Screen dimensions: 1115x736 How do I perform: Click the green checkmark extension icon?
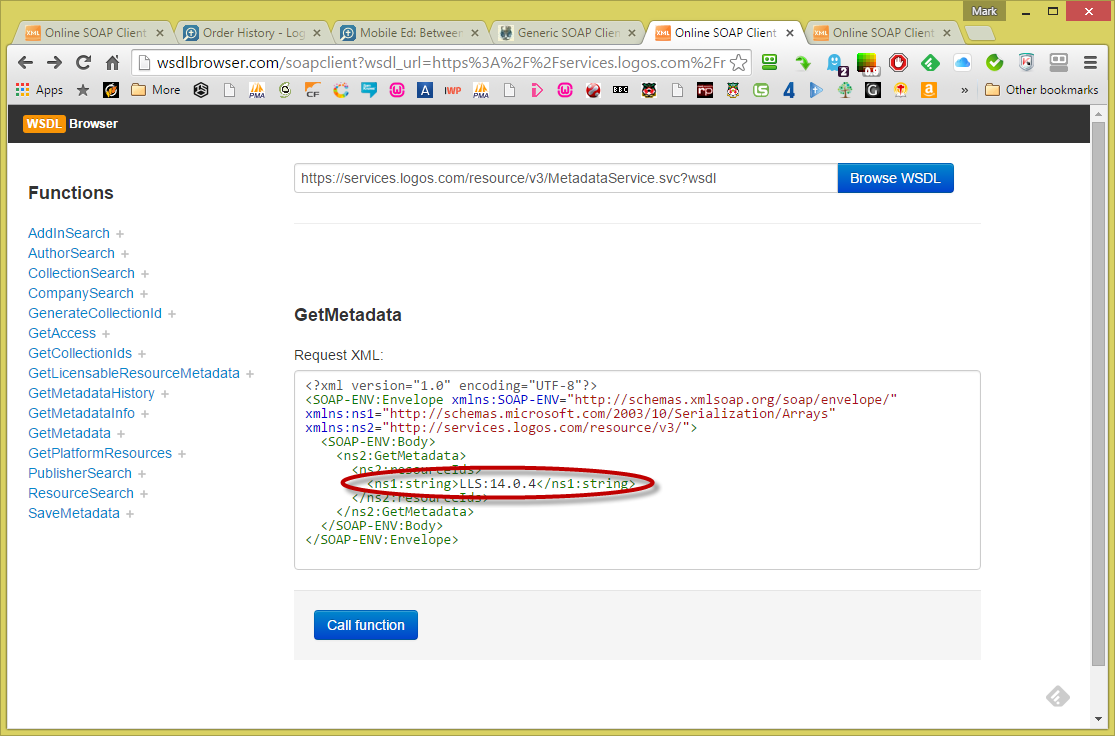994,63
